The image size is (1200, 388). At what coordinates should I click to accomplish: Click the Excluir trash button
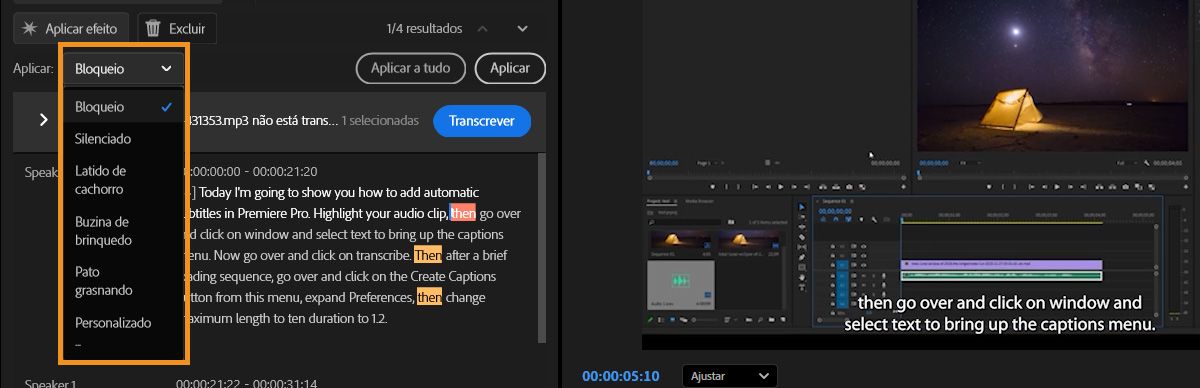click(x=176, y=28)
